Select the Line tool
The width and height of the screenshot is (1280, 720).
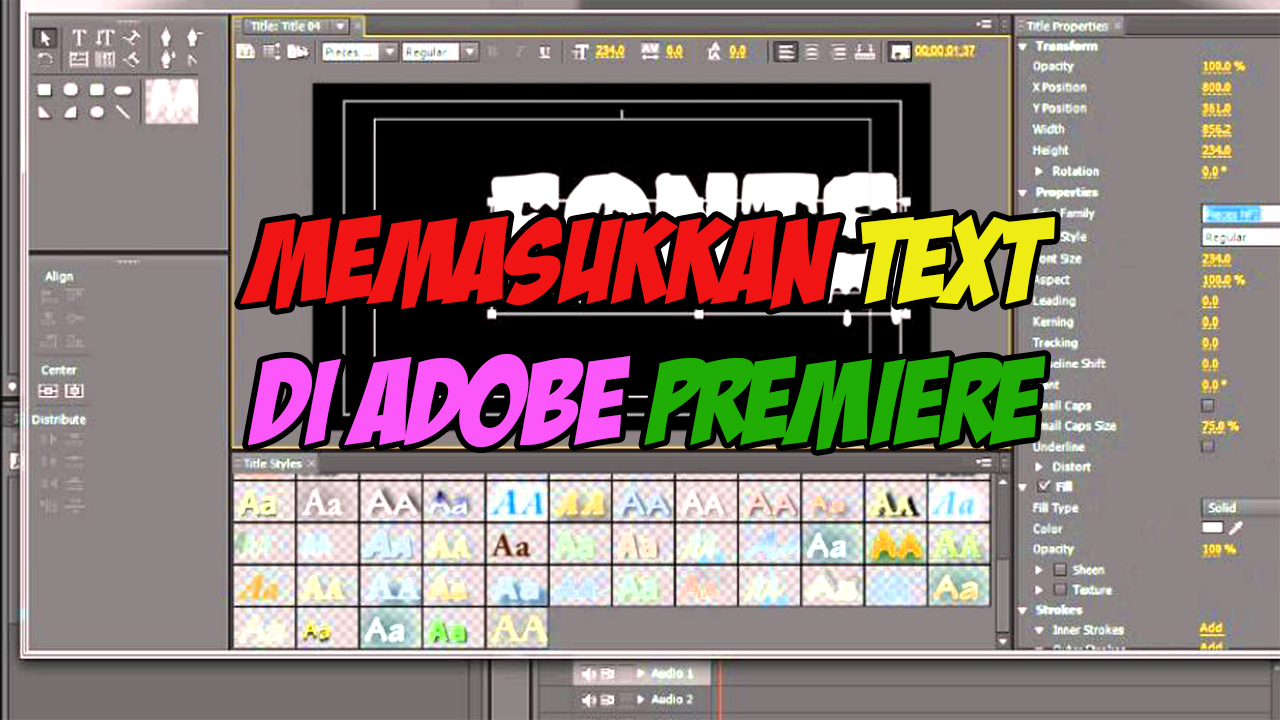pyautogui.click(x=123, y=112)
